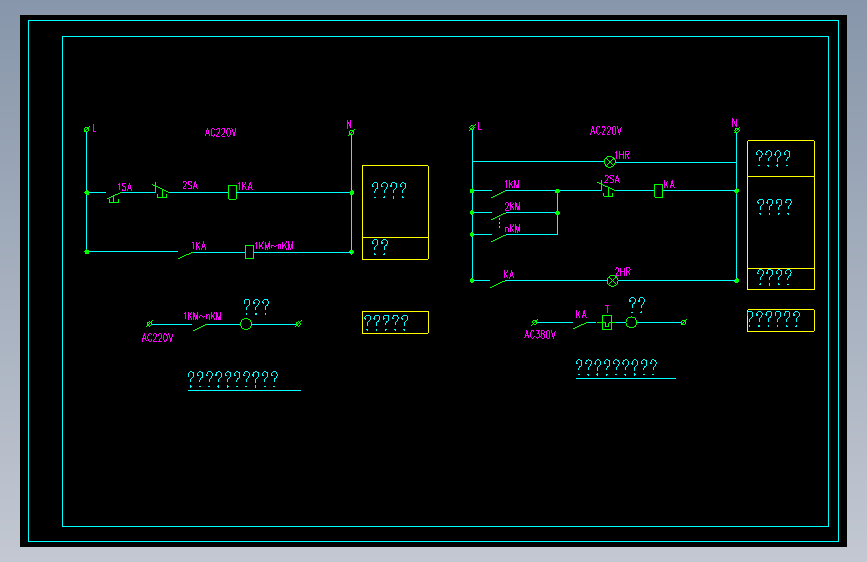The height and width of the screenshot is (562, 867).
Task: Click AC220V heading of the left circuit
Action: (221, 132)
